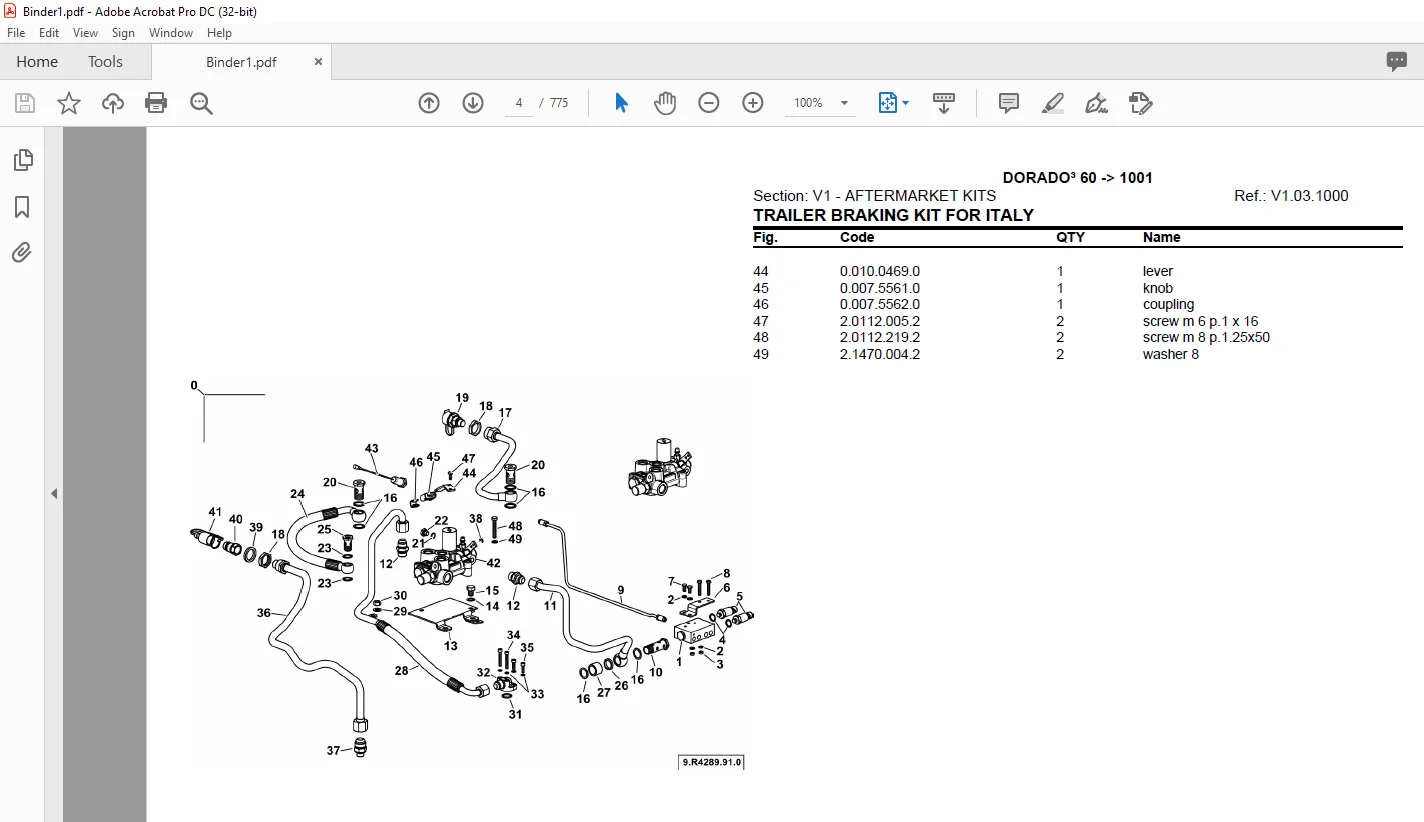Click part code 0.007.5562.0
Screen dimensions: 1424x822
click(x=880, y=304)
